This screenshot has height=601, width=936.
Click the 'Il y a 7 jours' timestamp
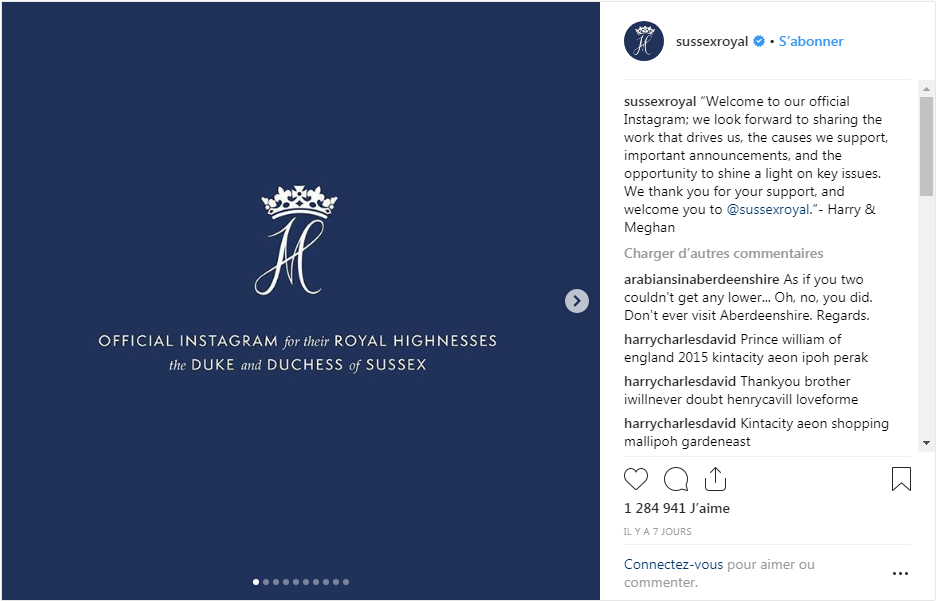(x=658, y=531)
